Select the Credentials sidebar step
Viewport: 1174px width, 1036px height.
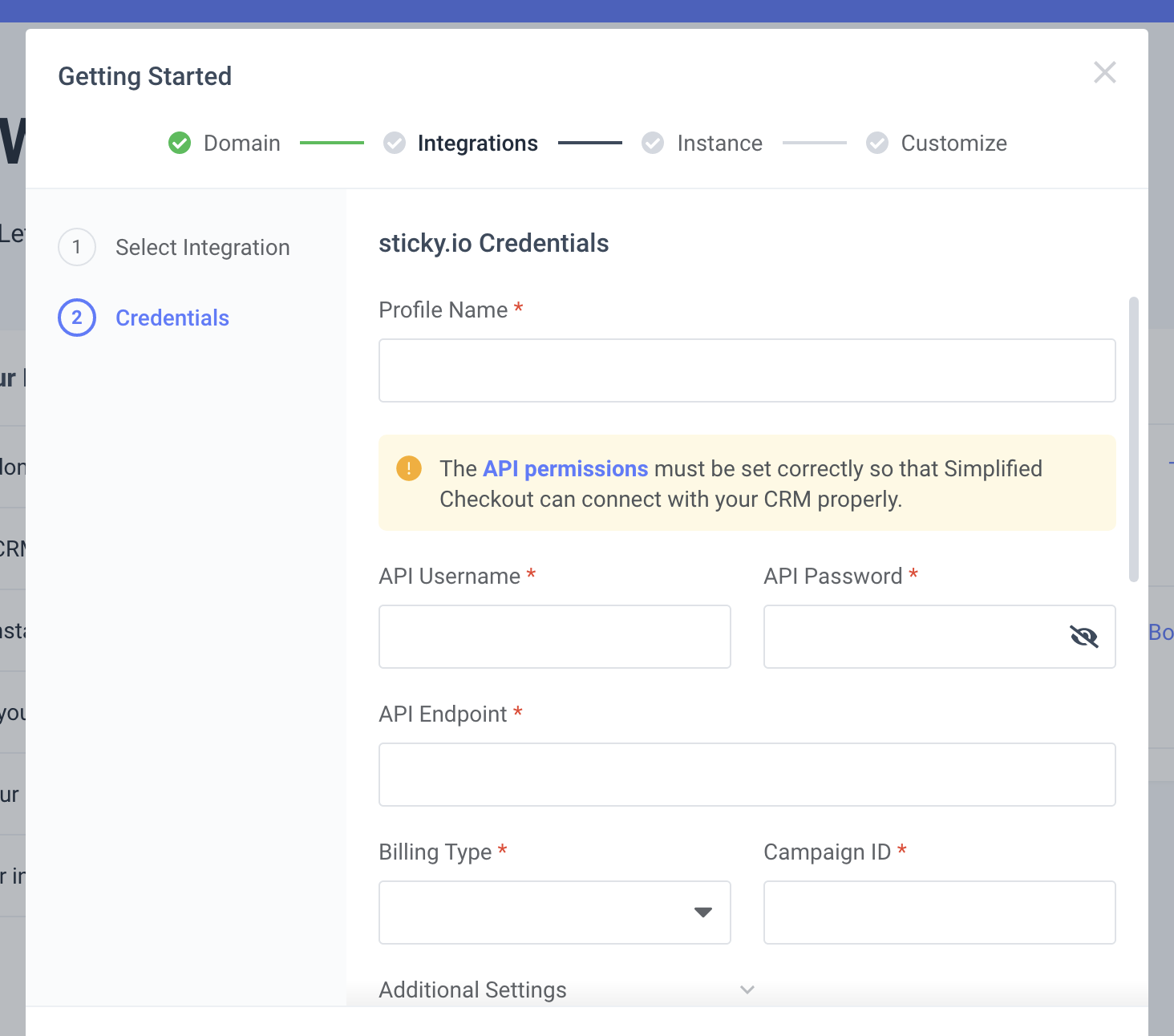coord(172,318)
